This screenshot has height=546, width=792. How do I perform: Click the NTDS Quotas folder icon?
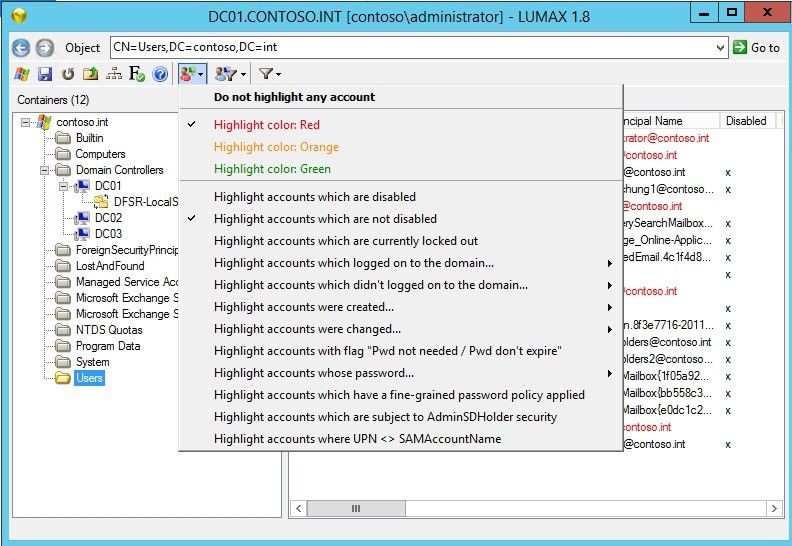63,330
